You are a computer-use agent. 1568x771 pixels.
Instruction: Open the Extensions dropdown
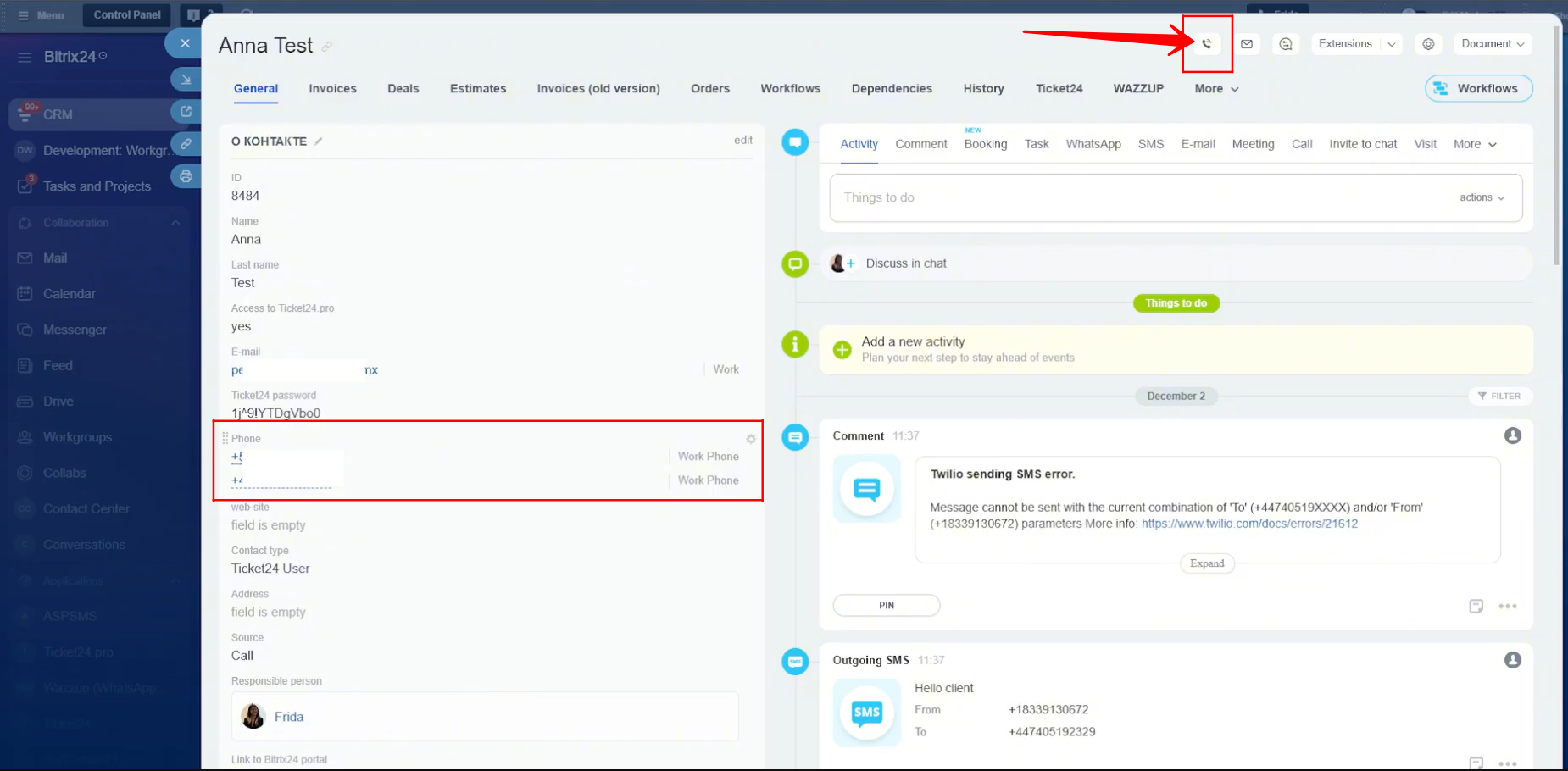point(1356,44)
